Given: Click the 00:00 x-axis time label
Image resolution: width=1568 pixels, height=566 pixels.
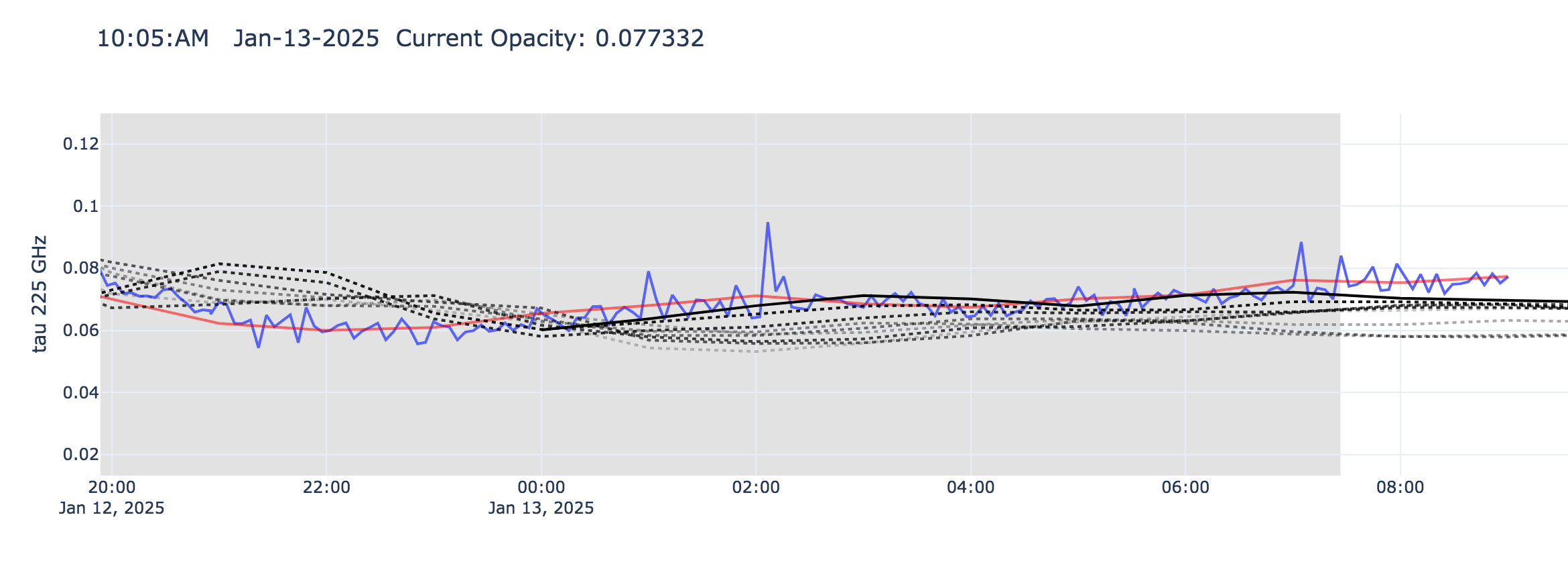Looking at the screenshot, I should (x=541, y=488).
